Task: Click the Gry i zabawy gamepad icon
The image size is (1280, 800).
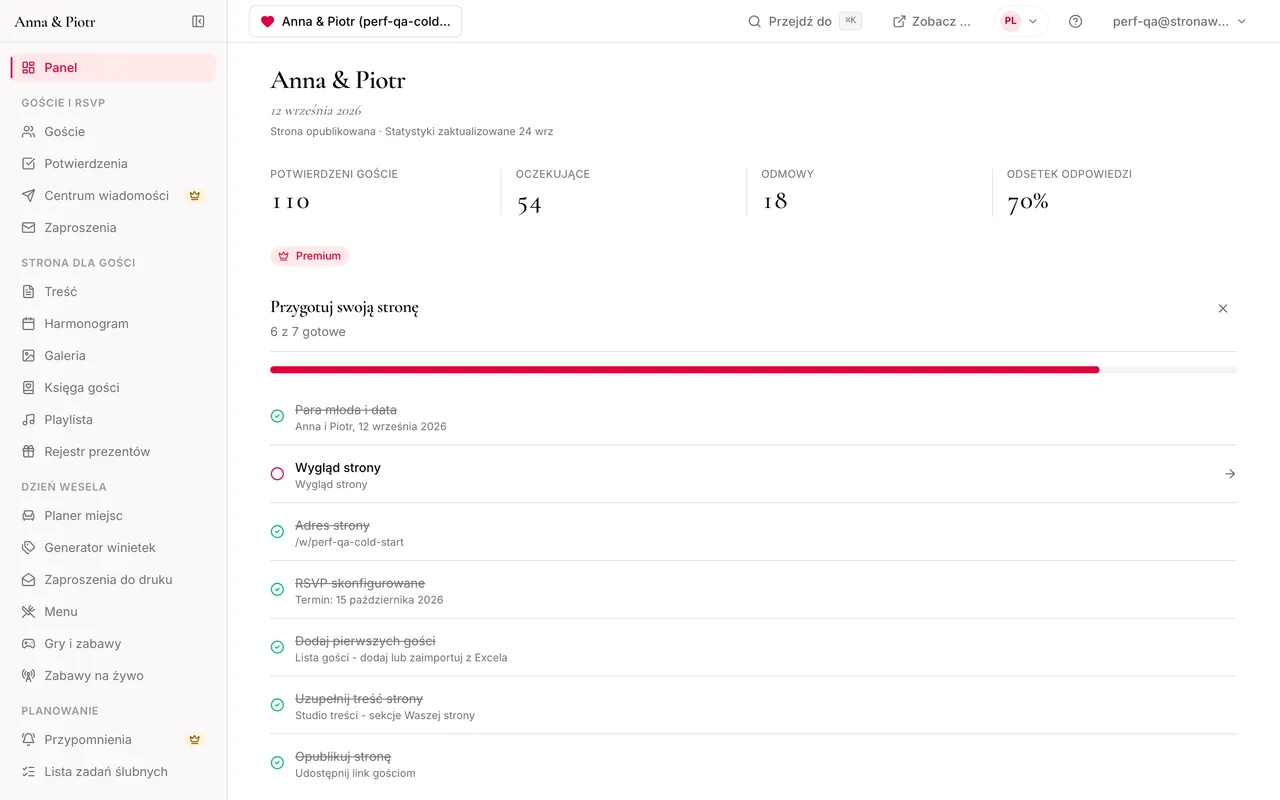Action: [x=28, y=643]
